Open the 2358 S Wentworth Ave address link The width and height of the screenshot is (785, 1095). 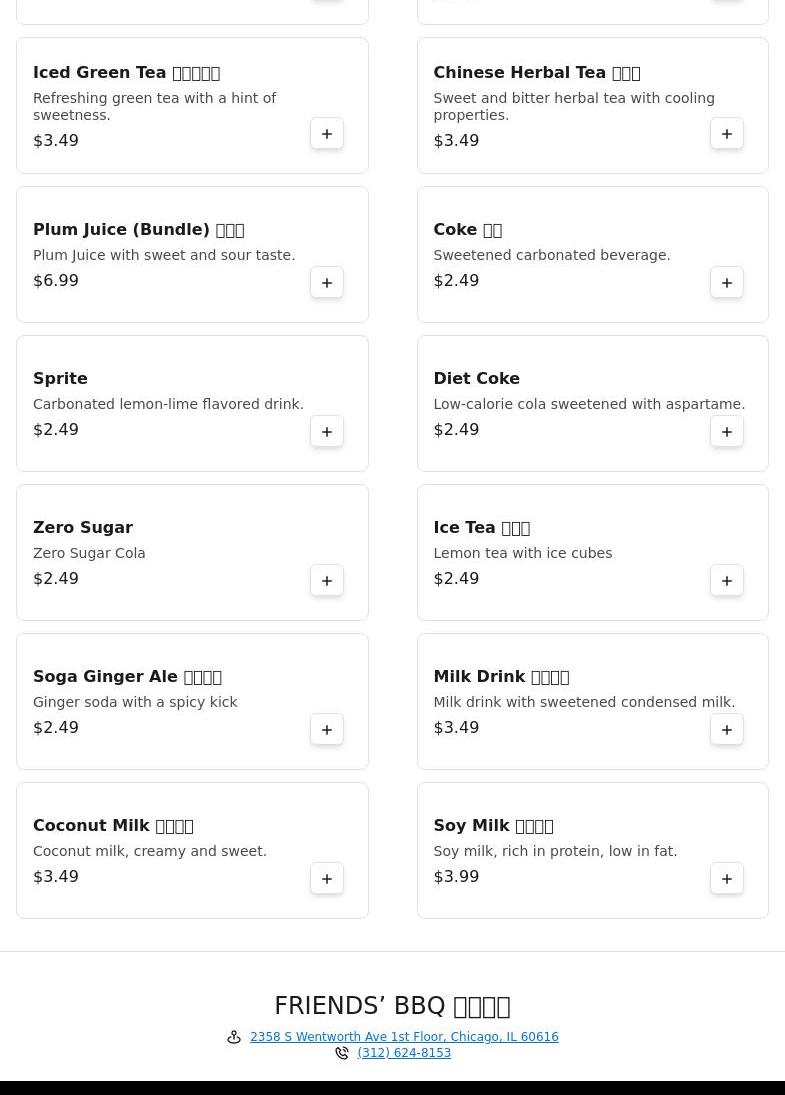(404, 1037)
